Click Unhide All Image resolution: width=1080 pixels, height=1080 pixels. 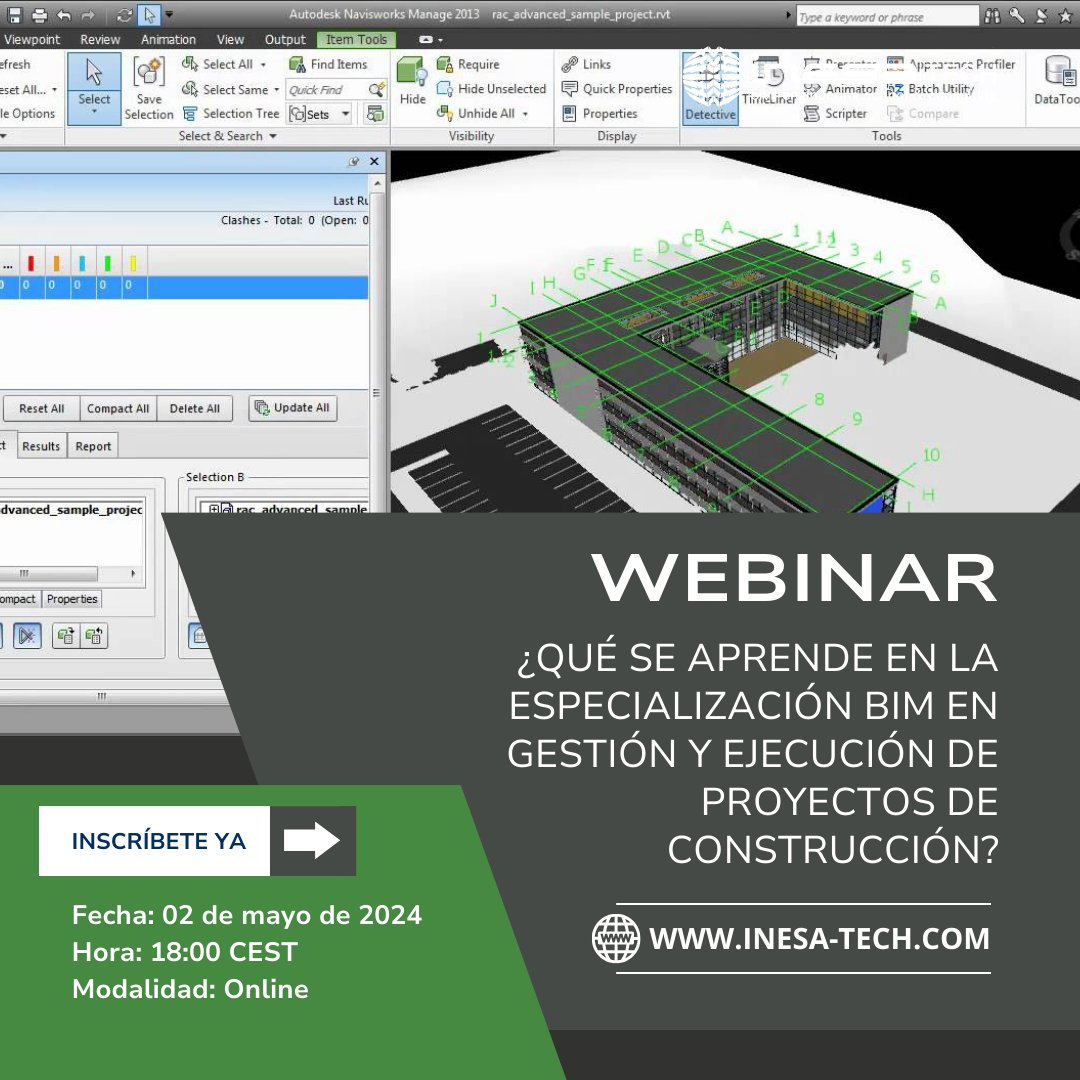[477, 113]
